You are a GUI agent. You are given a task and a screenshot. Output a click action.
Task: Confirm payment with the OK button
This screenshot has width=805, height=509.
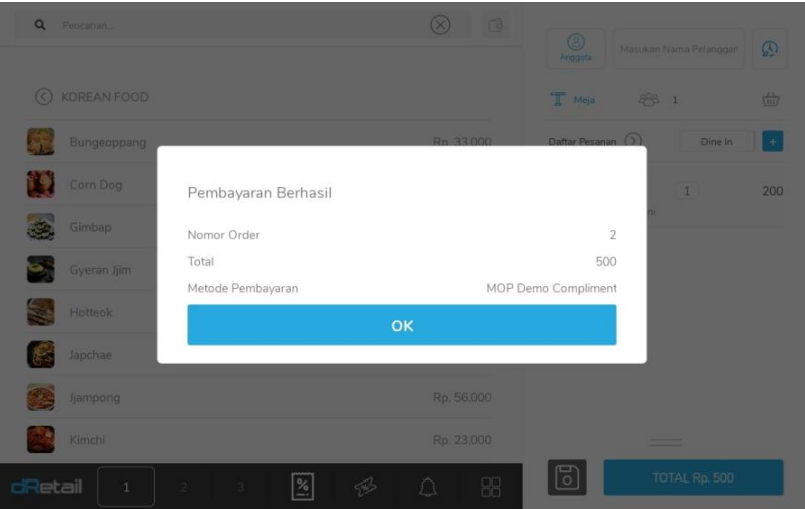[x=401, y=325]
